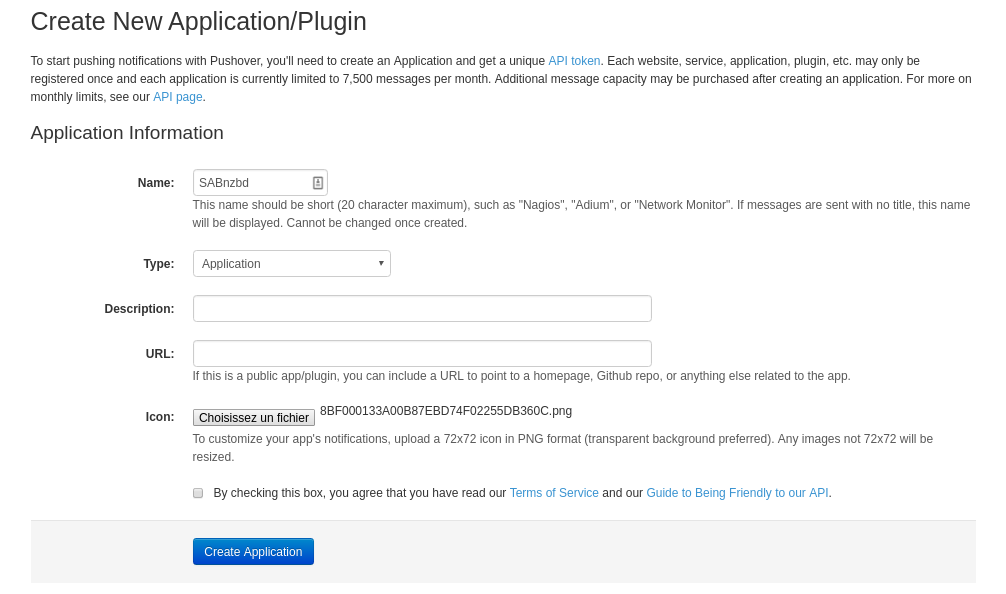Click the public app/plugin URL hint text
Image resolution: width=1006 pixels, height=594 pixels.
point(522,376)
